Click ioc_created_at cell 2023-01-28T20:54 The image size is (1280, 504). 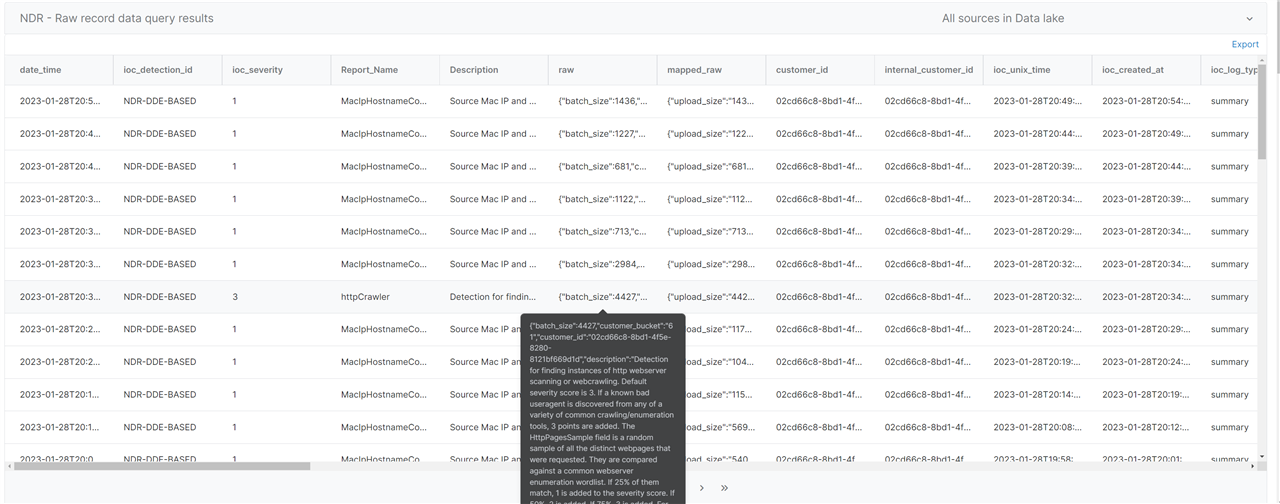1146,101
